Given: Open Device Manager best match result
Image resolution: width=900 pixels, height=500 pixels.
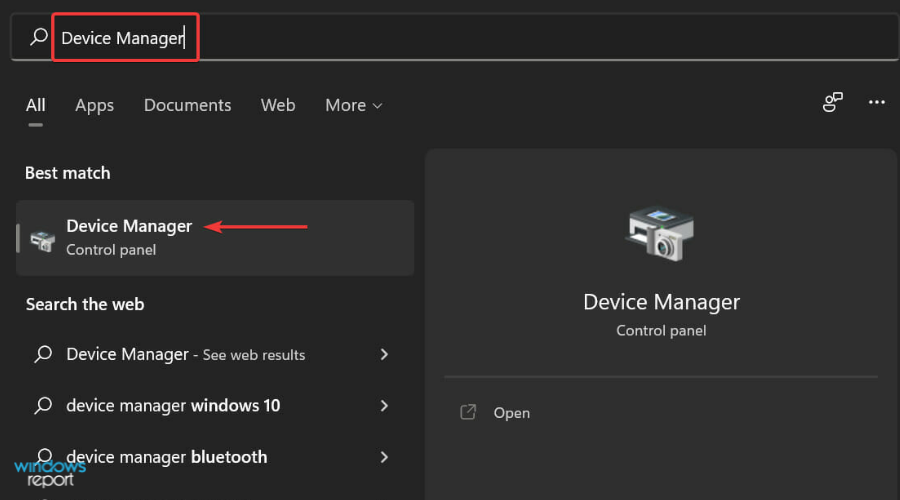Looking at the screenshot, I should coord(215,238).
